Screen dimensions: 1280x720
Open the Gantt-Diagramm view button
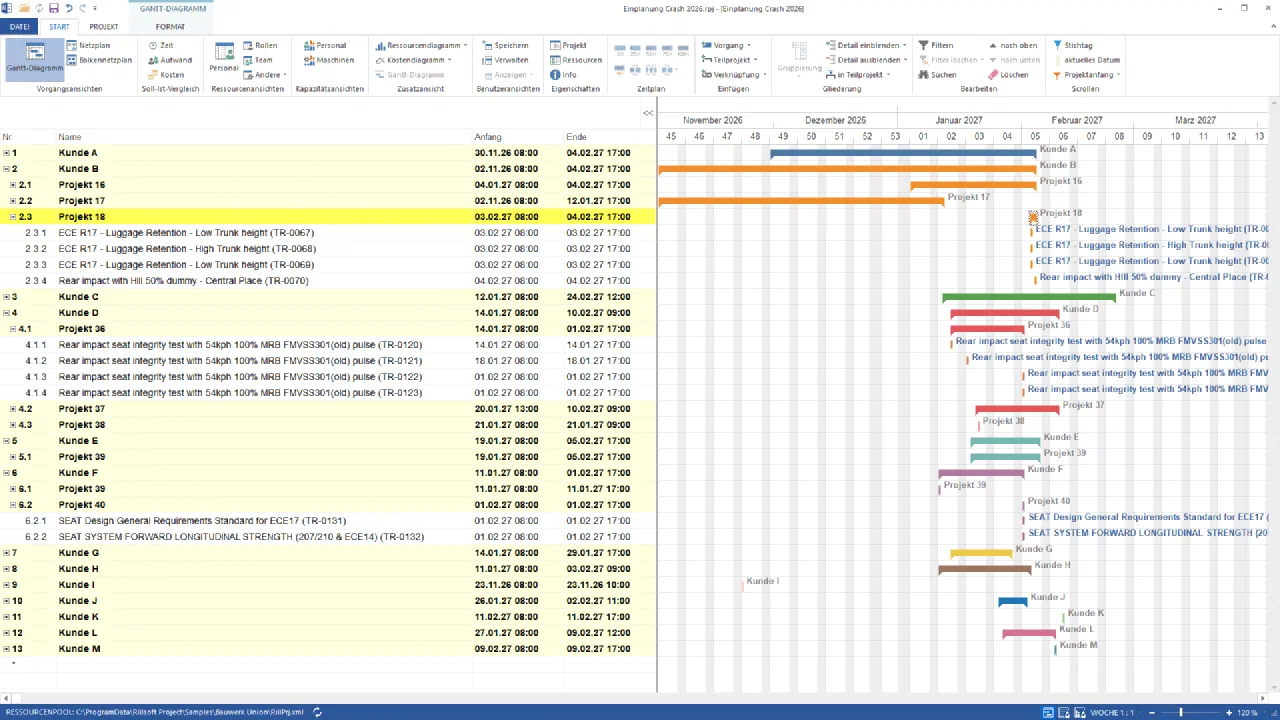pyautogui.click(x=35, y=59)
